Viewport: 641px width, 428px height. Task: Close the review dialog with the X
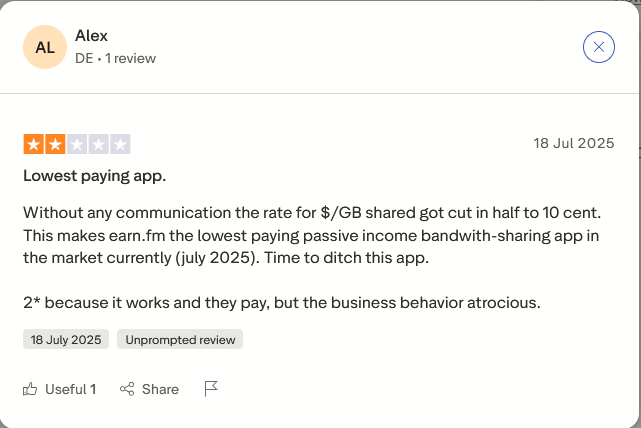pyautogui.click(x=598, y=47)
